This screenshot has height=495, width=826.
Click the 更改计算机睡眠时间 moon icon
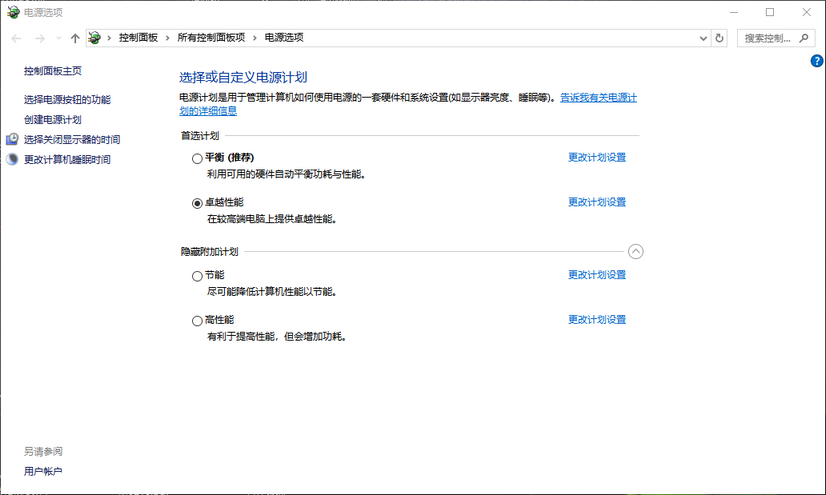[x=12, y=160]
